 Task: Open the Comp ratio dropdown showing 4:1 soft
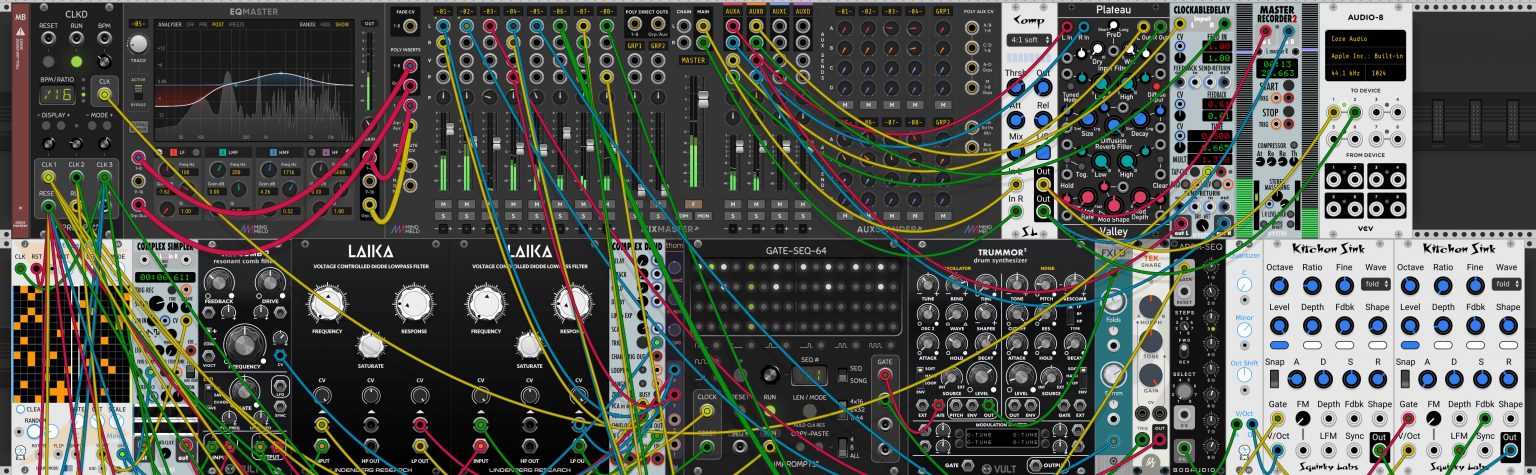coord(1031,40)
